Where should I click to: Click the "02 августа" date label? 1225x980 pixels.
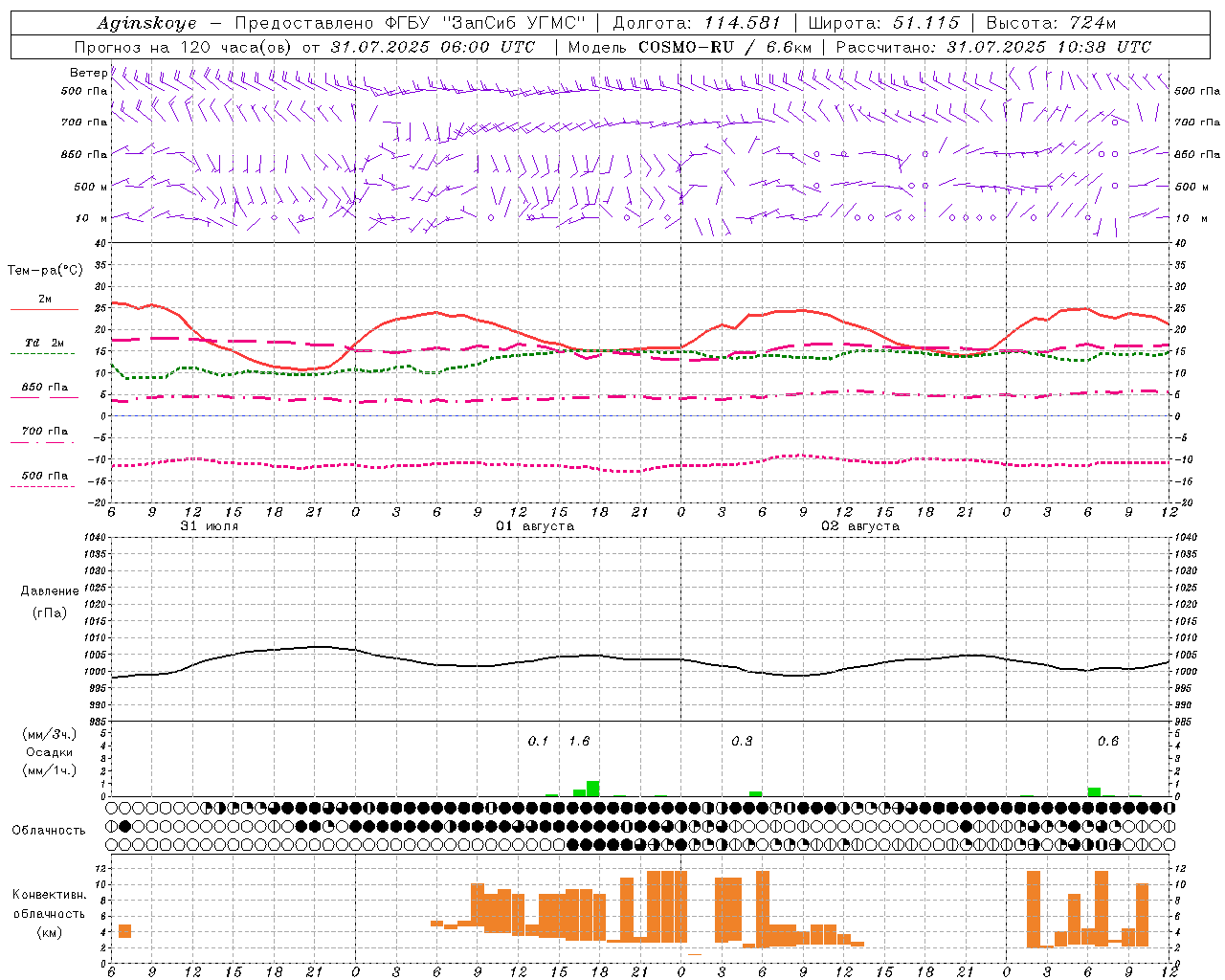click(860, 526)
